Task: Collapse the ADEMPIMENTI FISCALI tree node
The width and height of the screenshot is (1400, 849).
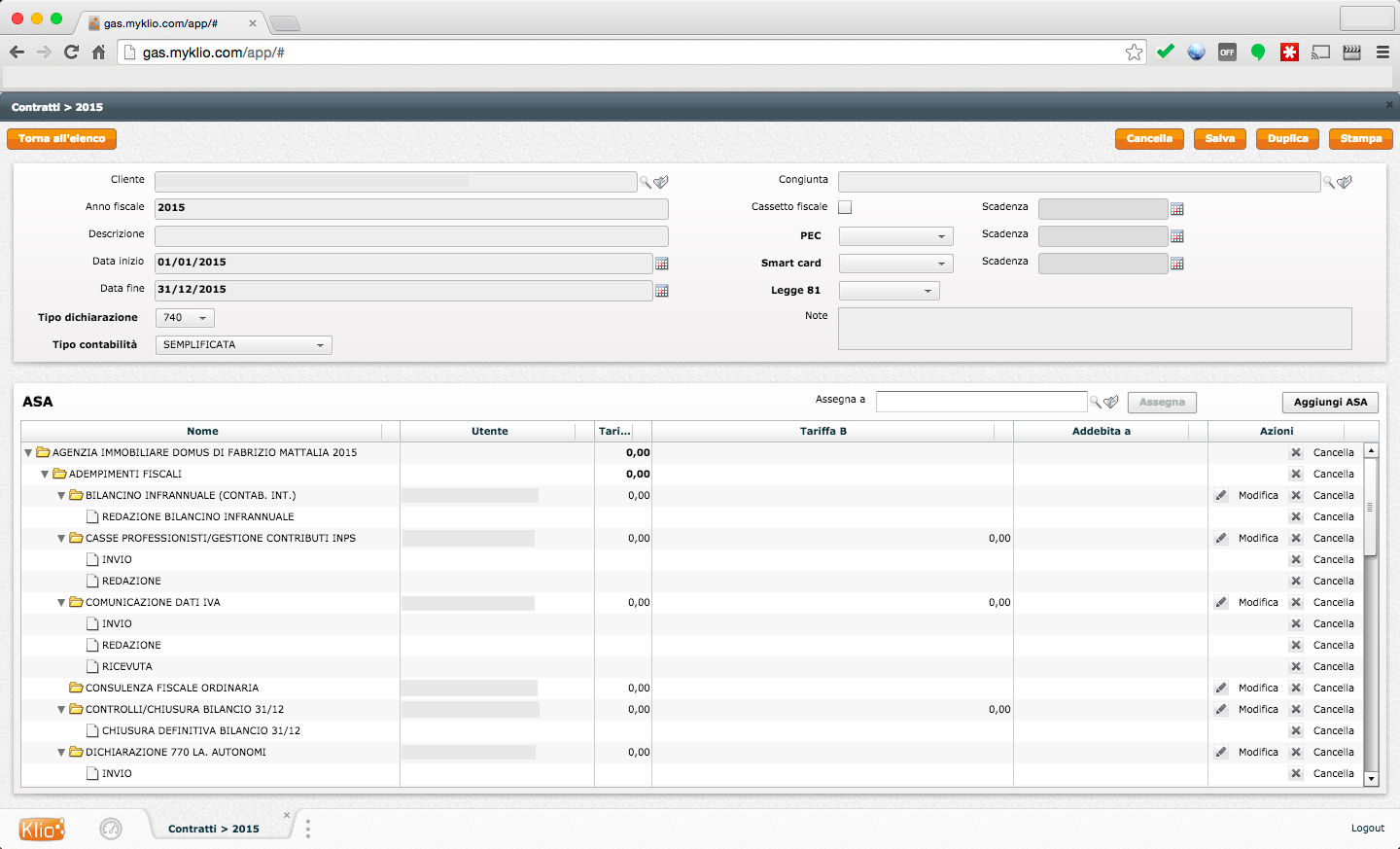Action: click(x=45, y=475)
